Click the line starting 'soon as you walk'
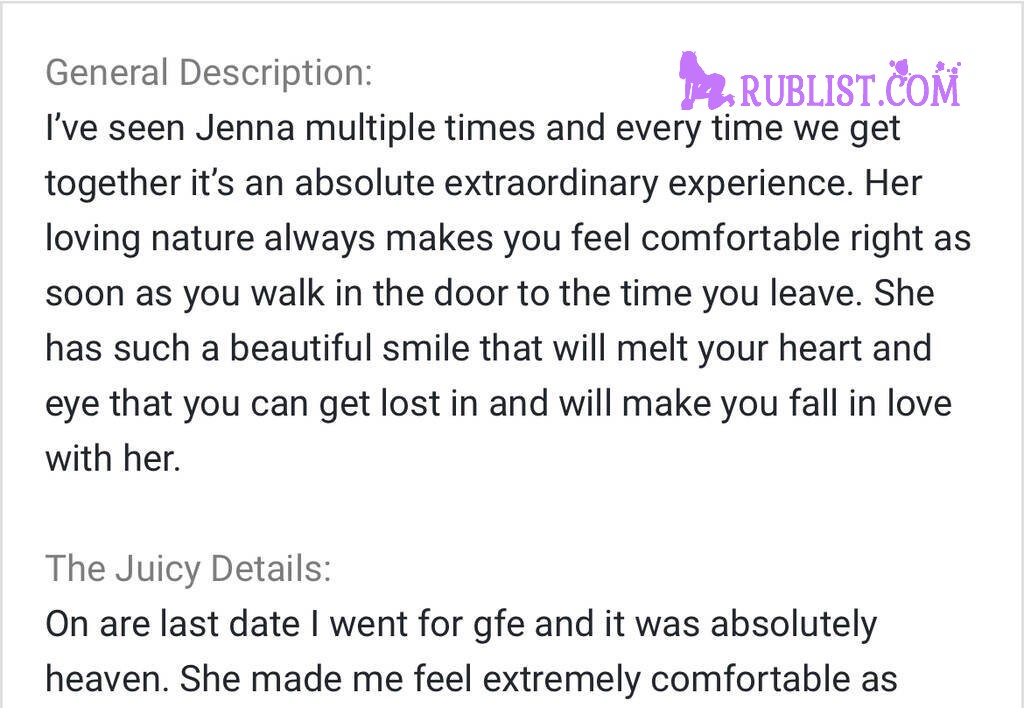 pos(490,293)
